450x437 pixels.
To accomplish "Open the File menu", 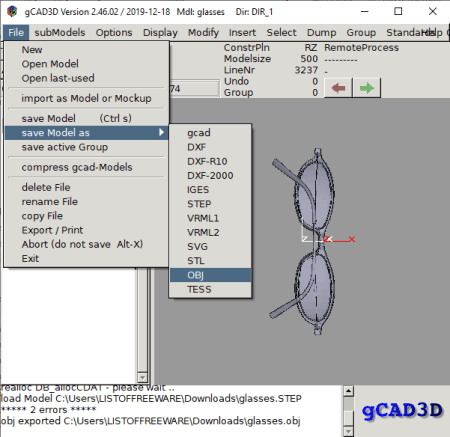I will coord(16,33).
